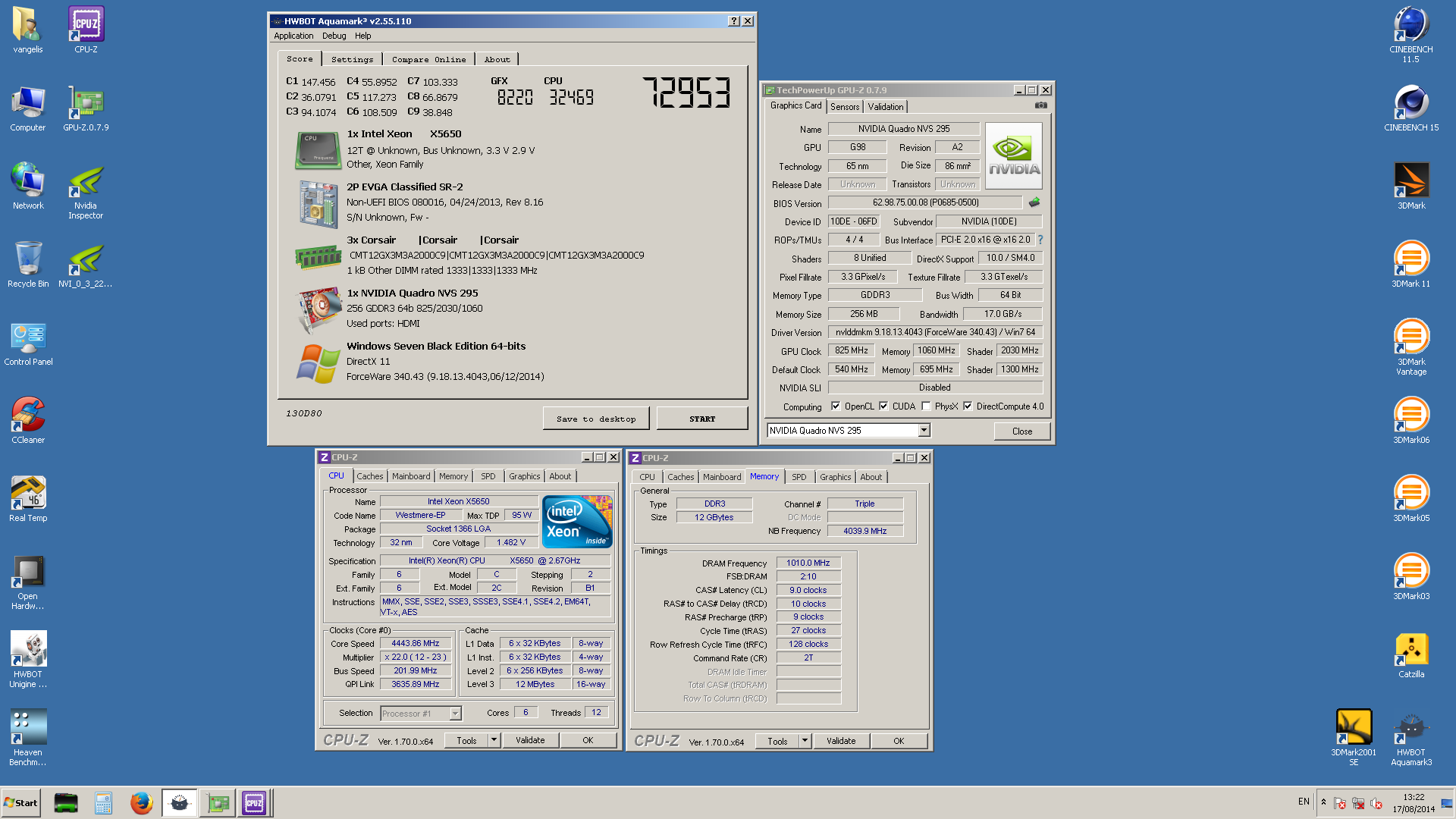Click the Close button in GPU-Z
Viewport: 1456px width, 819px height.
tap(1021, 431)
